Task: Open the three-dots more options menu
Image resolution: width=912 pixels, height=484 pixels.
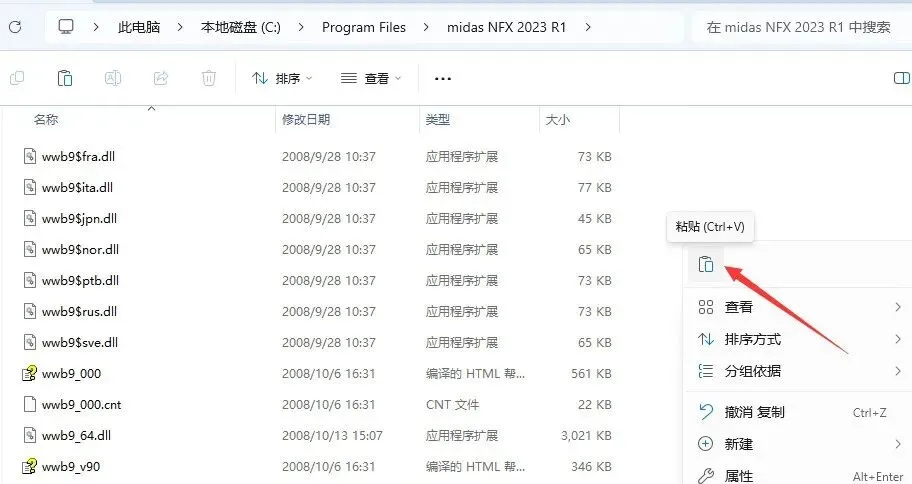Action: pos(443,79)
